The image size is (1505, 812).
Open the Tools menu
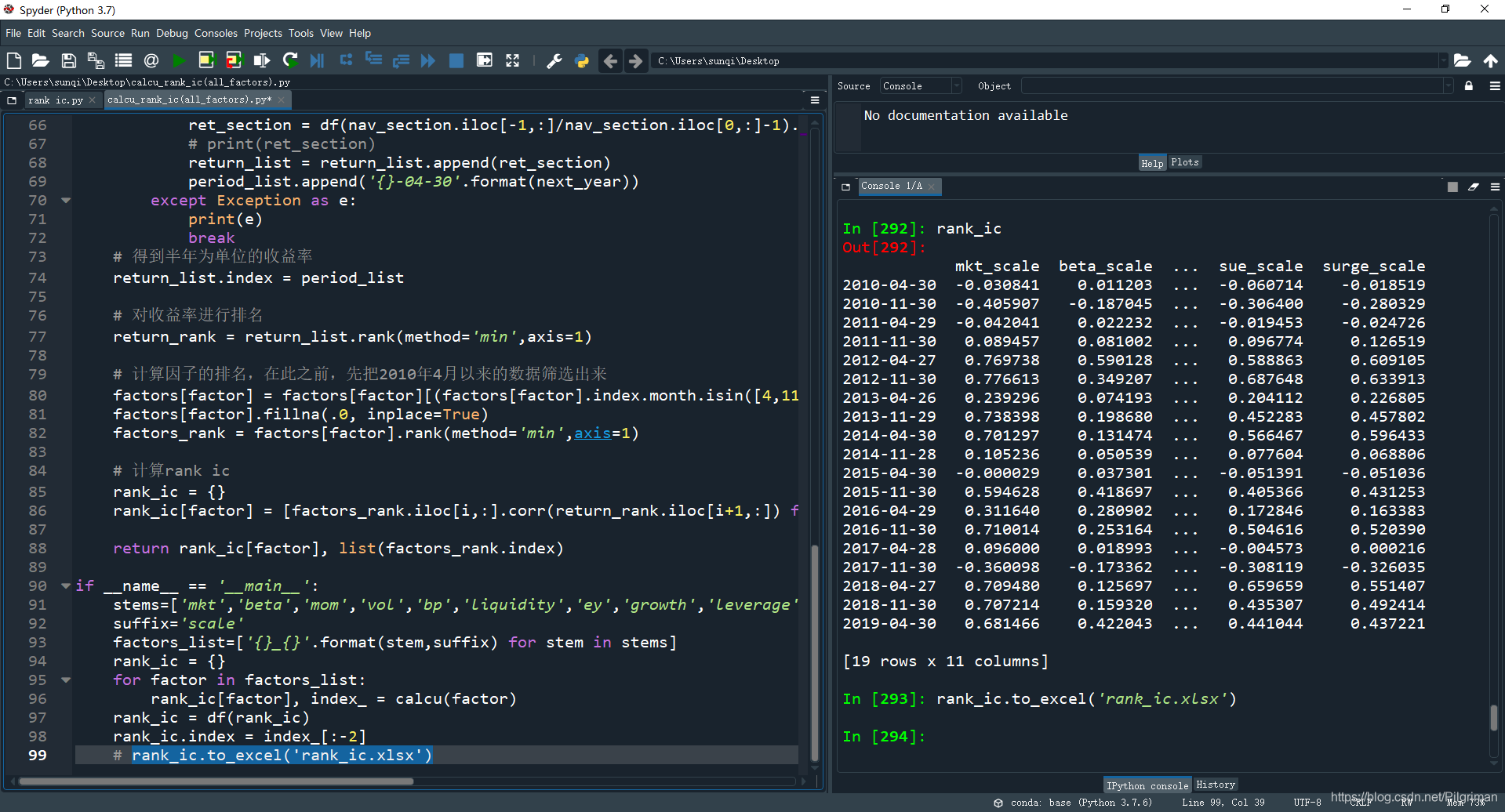(x=300, y=33)
